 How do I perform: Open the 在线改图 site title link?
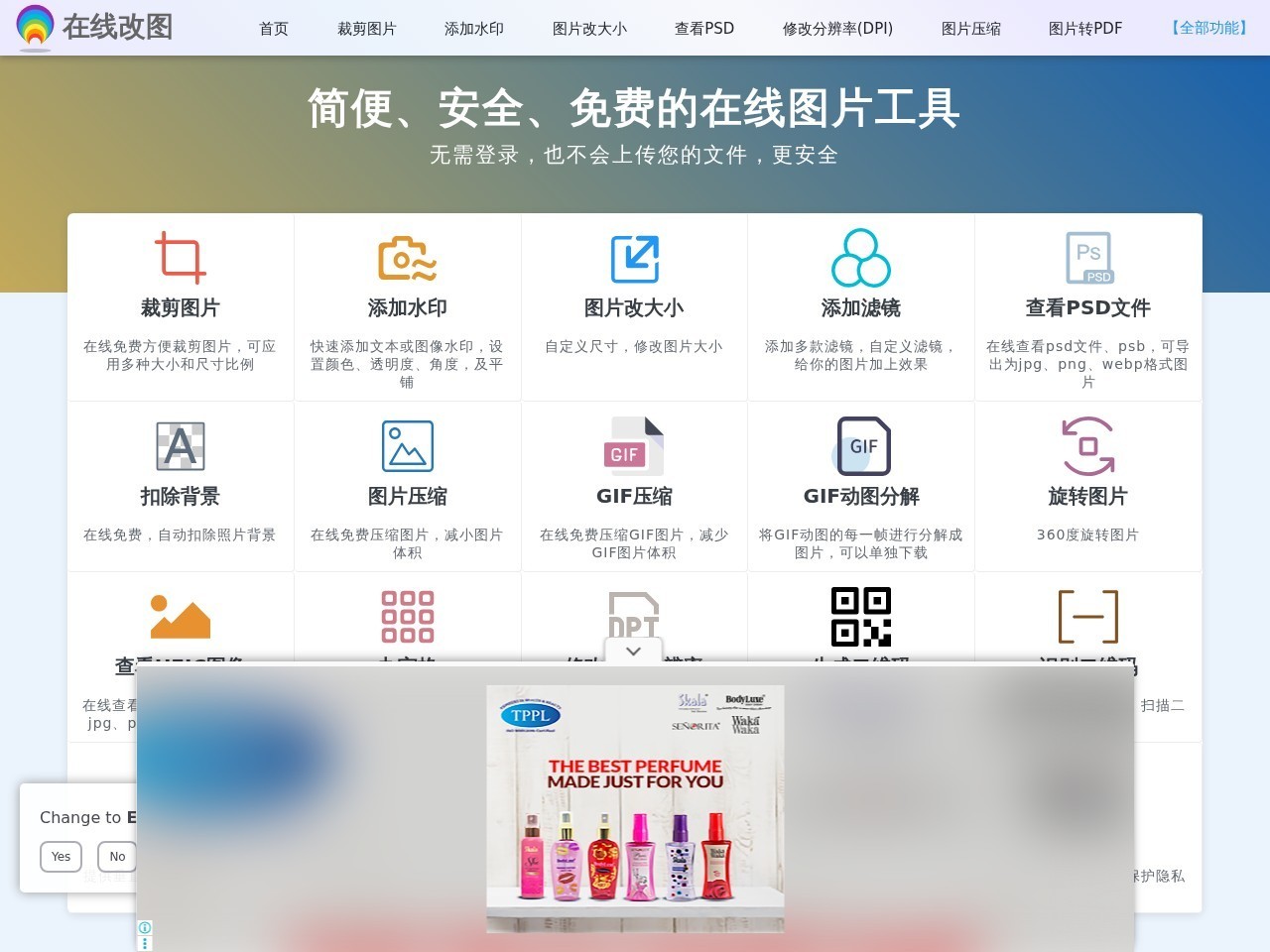click(118, 26)
